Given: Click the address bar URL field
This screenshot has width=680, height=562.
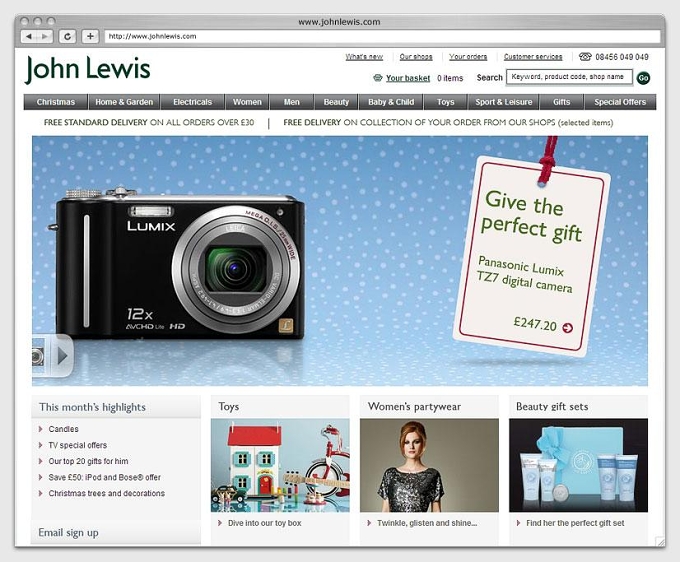Looking at the screenshot, I should click(382, 36).
